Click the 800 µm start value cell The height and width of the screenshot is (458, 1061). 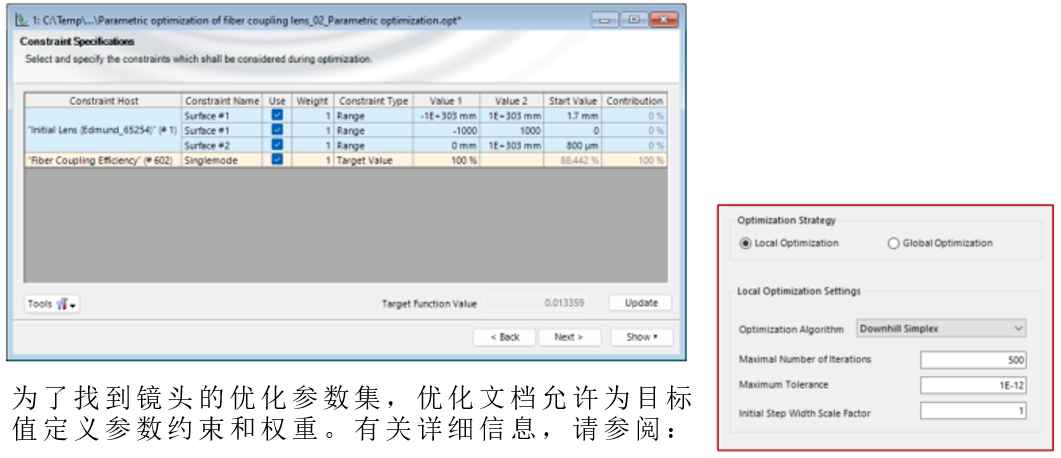coord(572,145)
